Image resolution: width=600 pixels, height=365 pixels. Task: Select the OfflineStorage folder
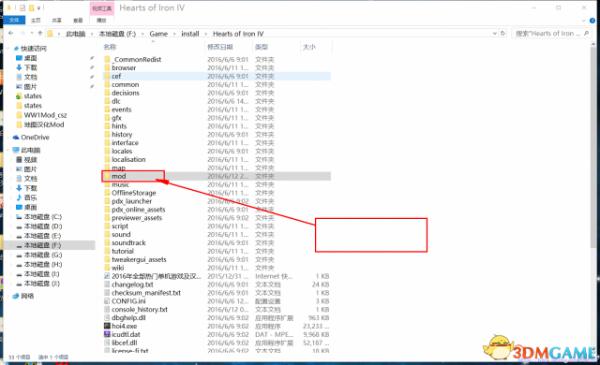(134, 192)
